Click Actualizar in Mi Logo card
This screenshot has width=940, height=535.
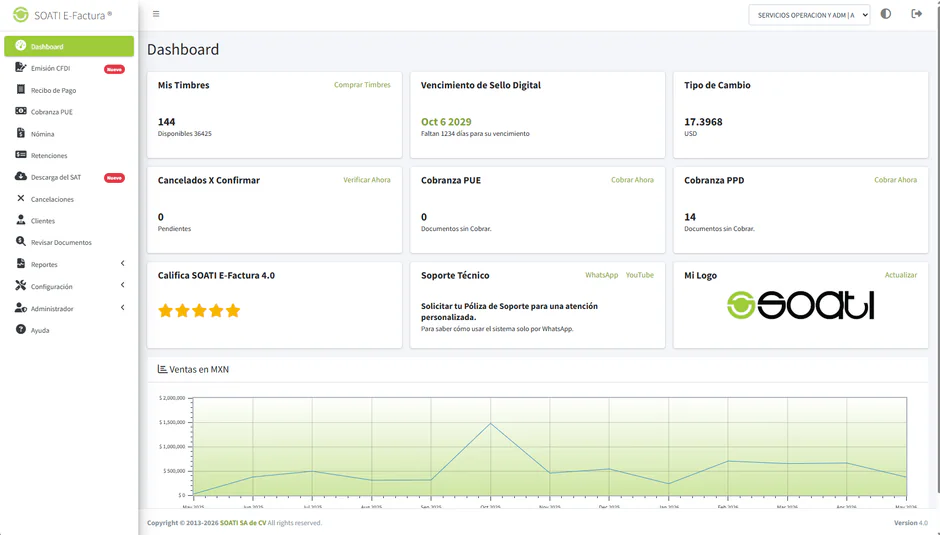pyautogui.click(x=901, y=275)
